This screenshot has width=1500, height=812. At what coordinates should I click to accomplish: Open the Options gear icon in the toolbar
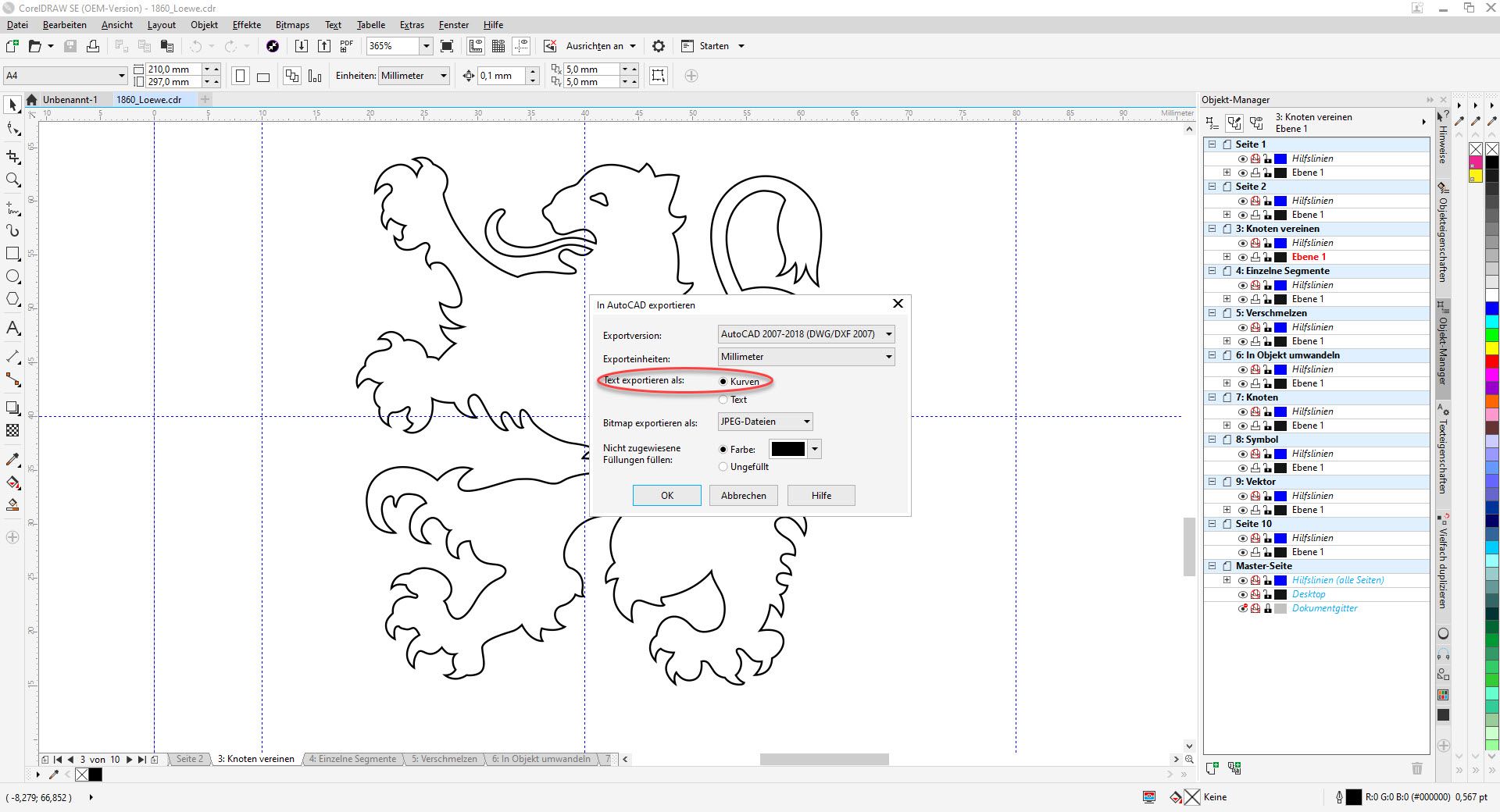click(x=659, y=46)
